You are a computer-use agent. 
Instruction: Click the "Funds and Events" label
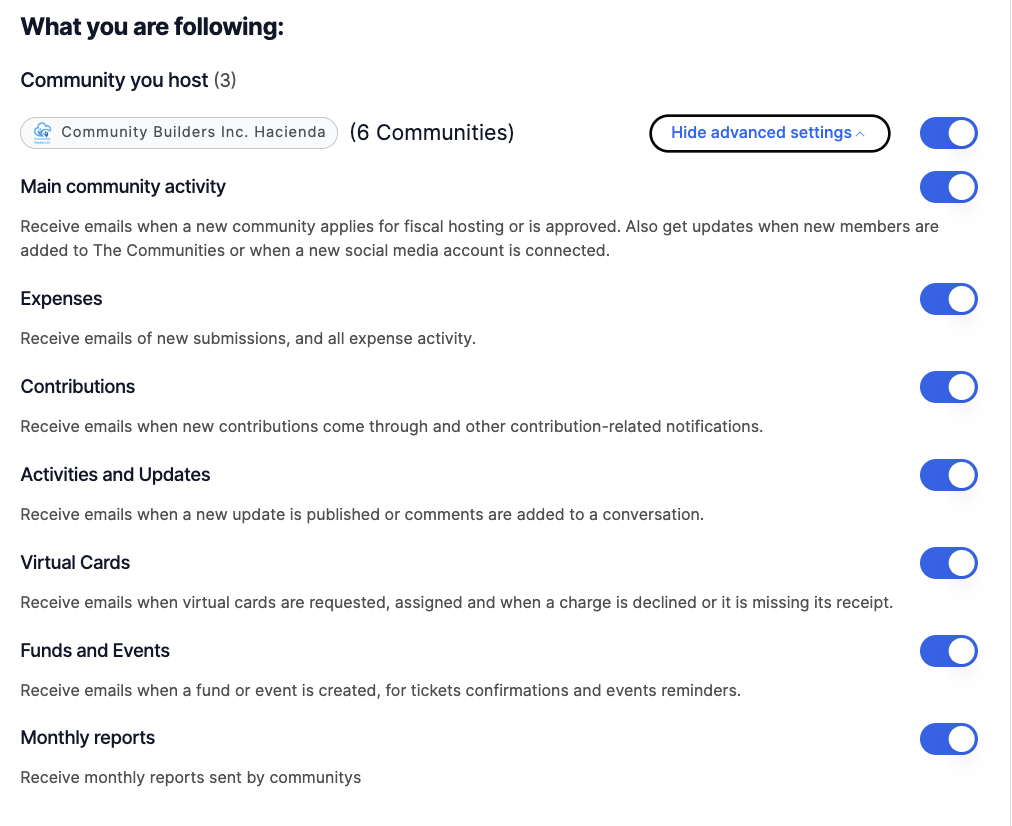(95, 651)
